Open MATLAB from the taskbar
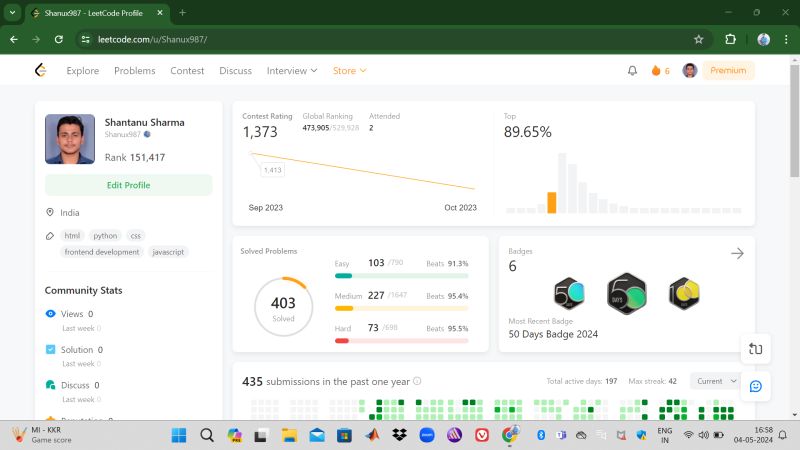800x450 pixels. (372, 435)
